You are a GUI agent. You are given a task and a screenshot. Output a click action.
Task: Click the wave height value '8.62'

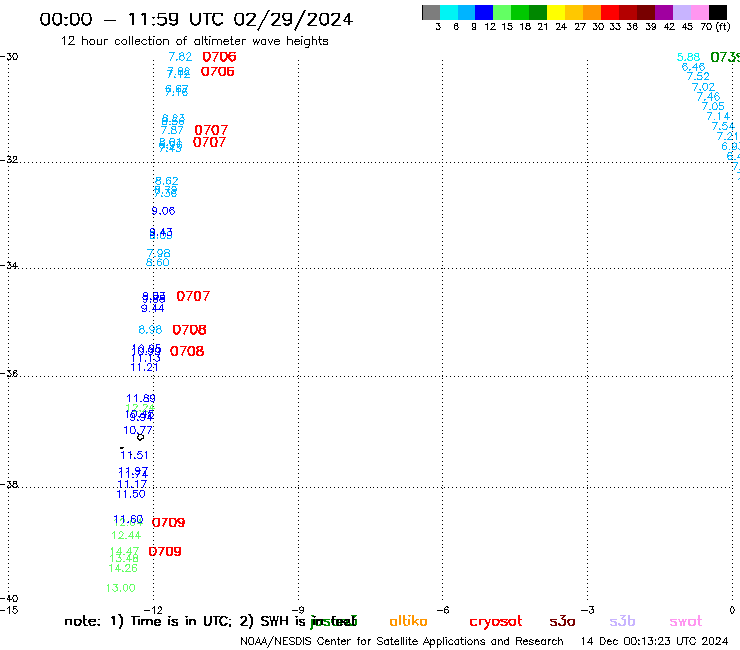[x=167, y=181]
